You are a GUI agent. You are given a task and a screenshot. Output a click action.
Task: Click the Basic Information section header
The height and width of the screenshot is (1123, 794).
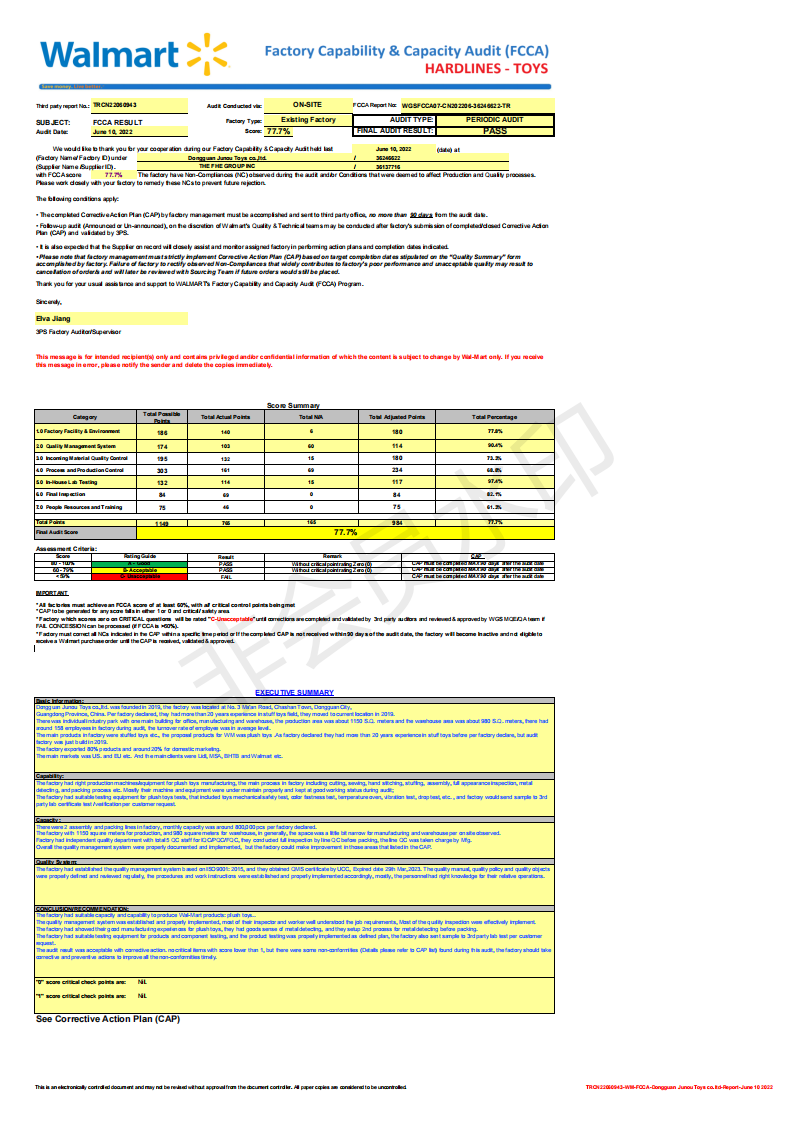[x=294, y=700]
